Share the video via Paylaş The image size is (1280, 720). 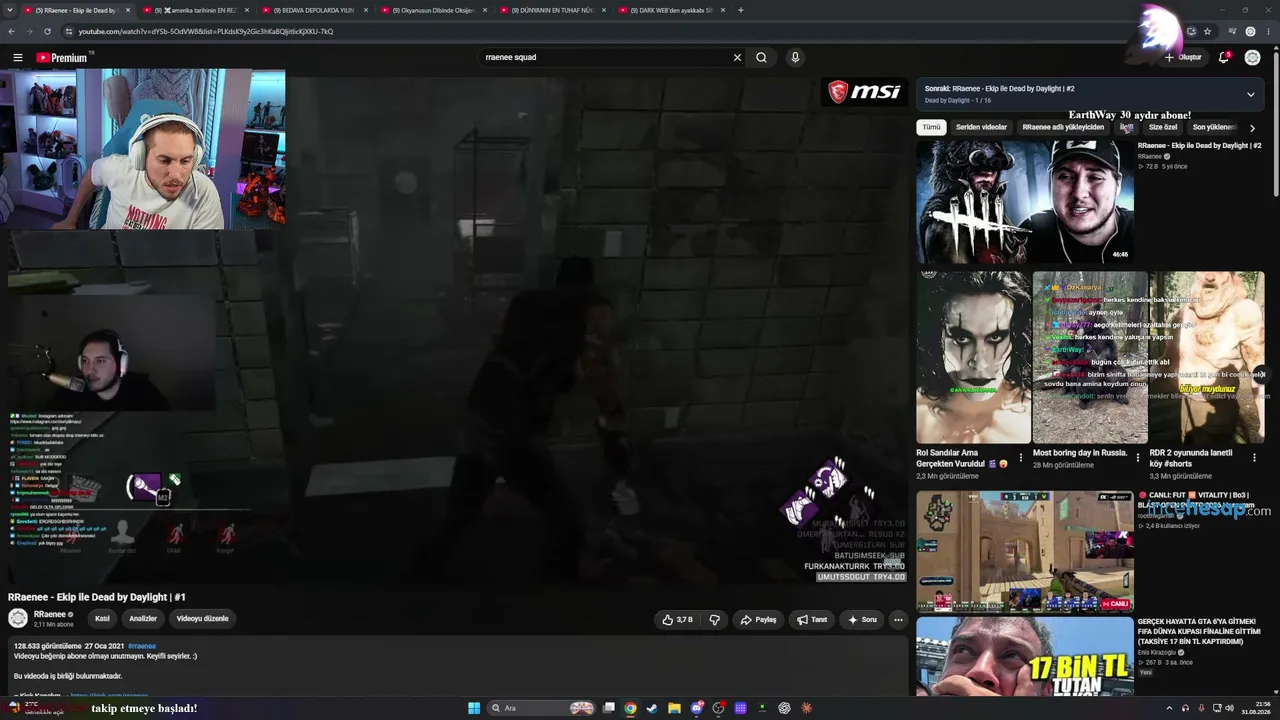758,620
